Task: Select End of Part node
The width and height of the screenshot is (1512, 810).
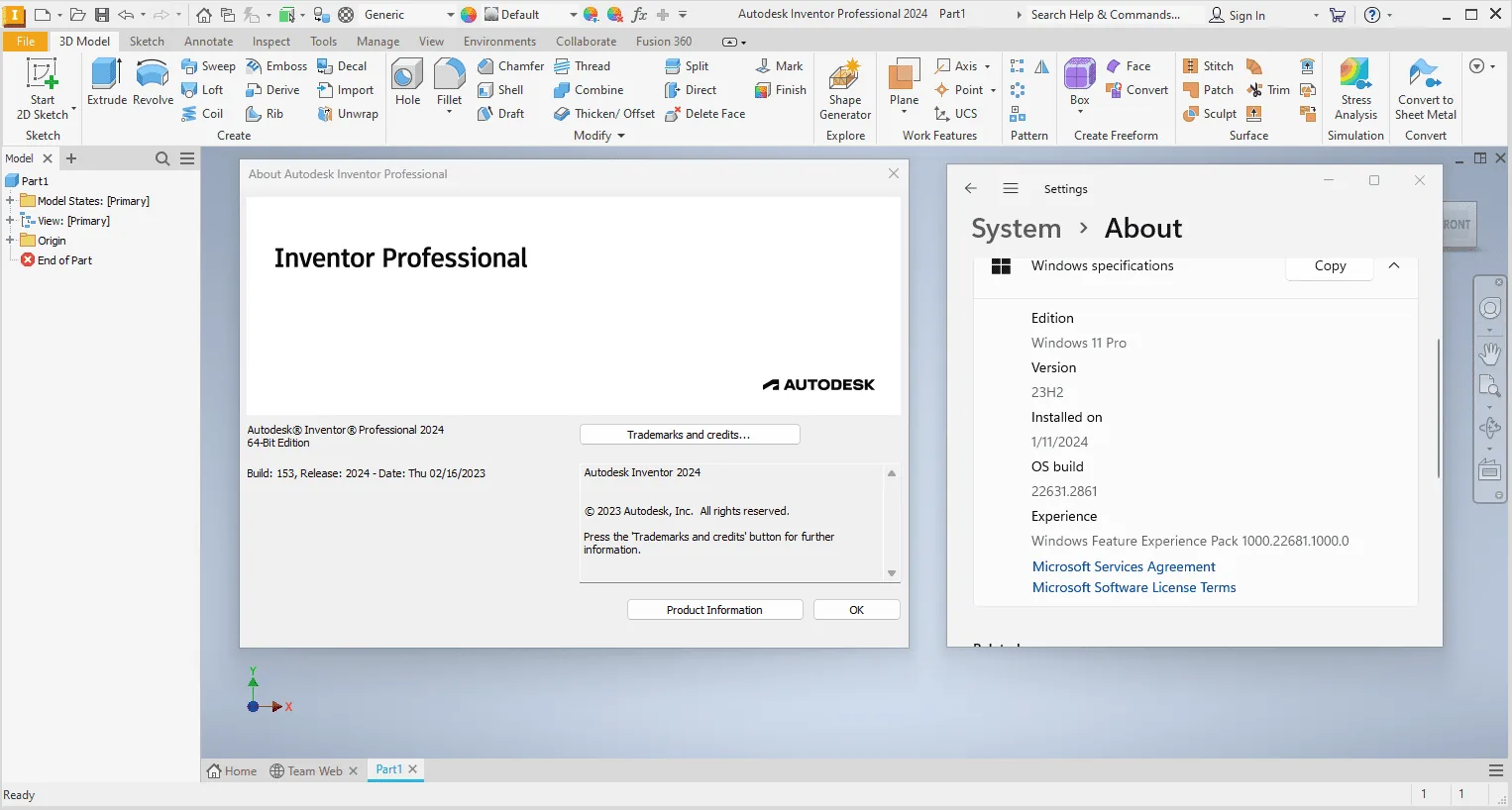Action: [56, 260]
